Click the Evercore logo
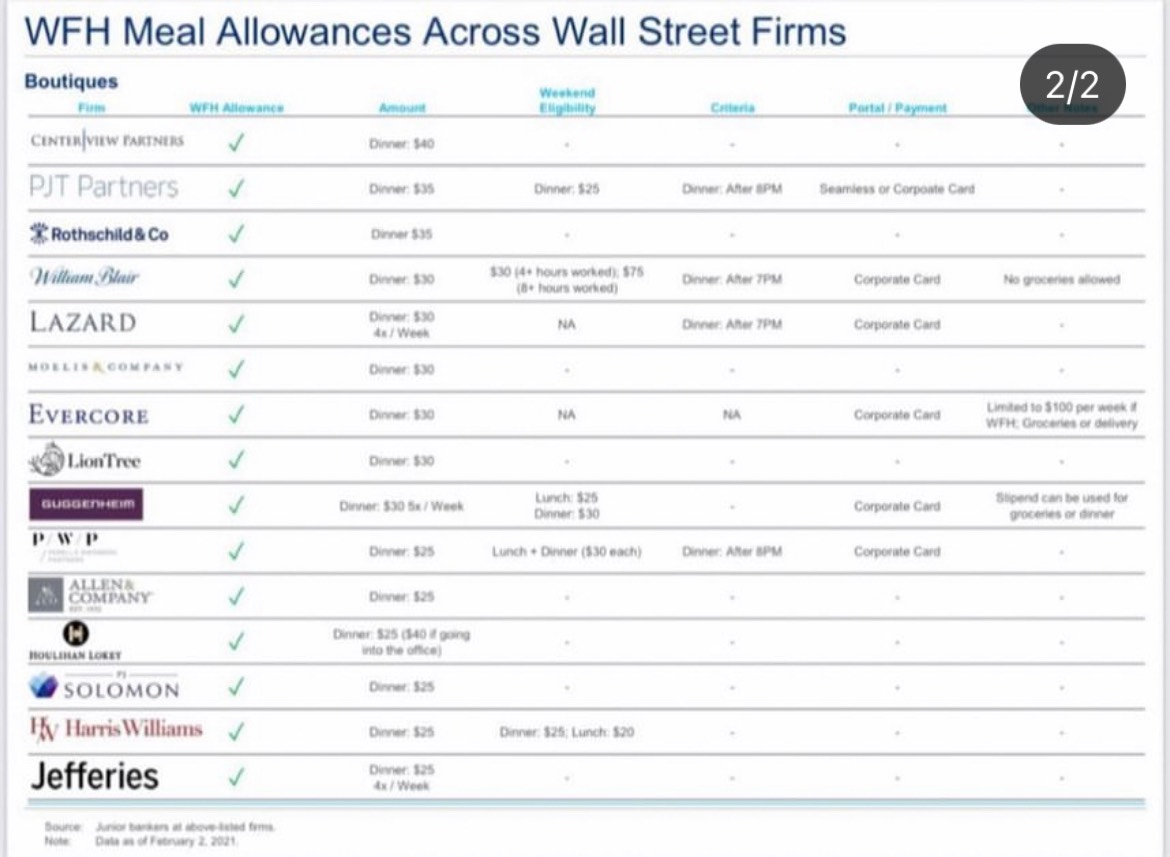 [x=89, y=414]
